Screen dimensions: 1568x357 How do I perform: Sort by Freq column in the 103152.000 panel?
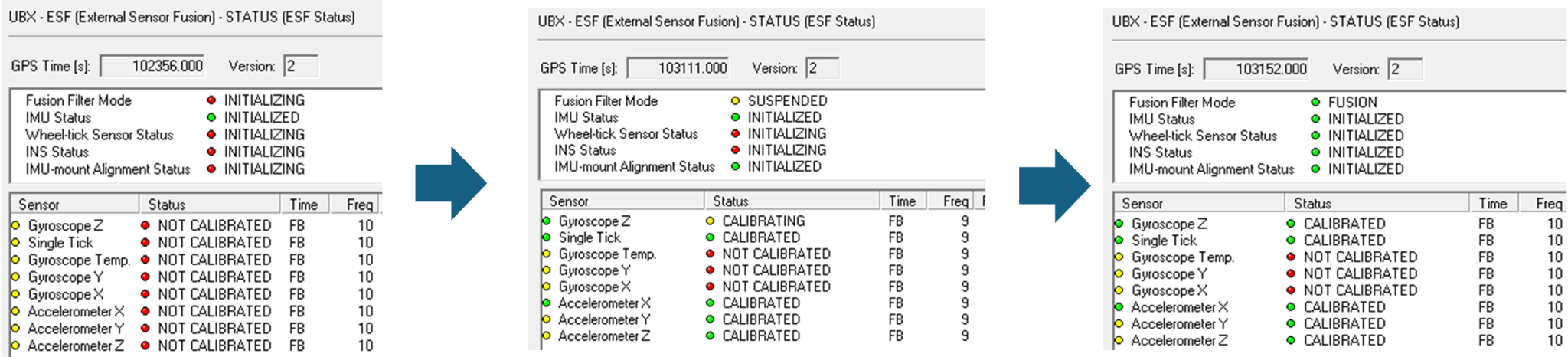pyautogui.click(x=1542, y=203)
